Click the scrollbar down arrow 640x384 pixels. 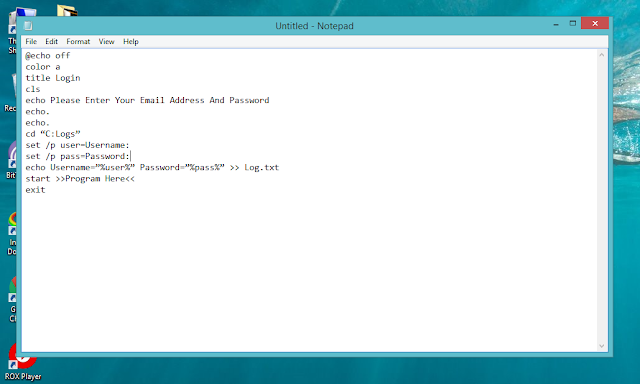point(602,346)
